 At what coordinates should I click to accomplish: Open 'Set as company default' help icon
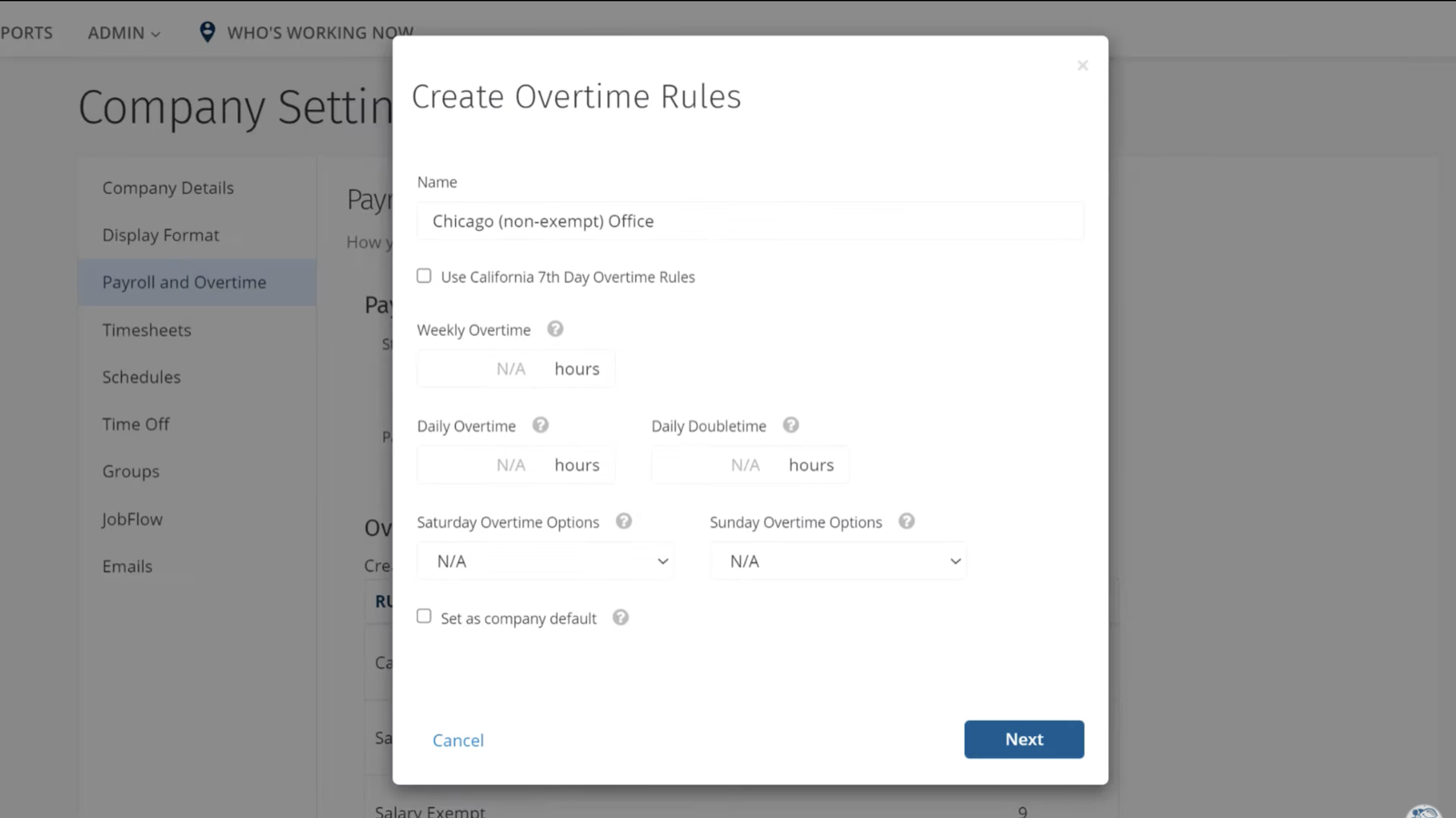click(x=621, y=618)
